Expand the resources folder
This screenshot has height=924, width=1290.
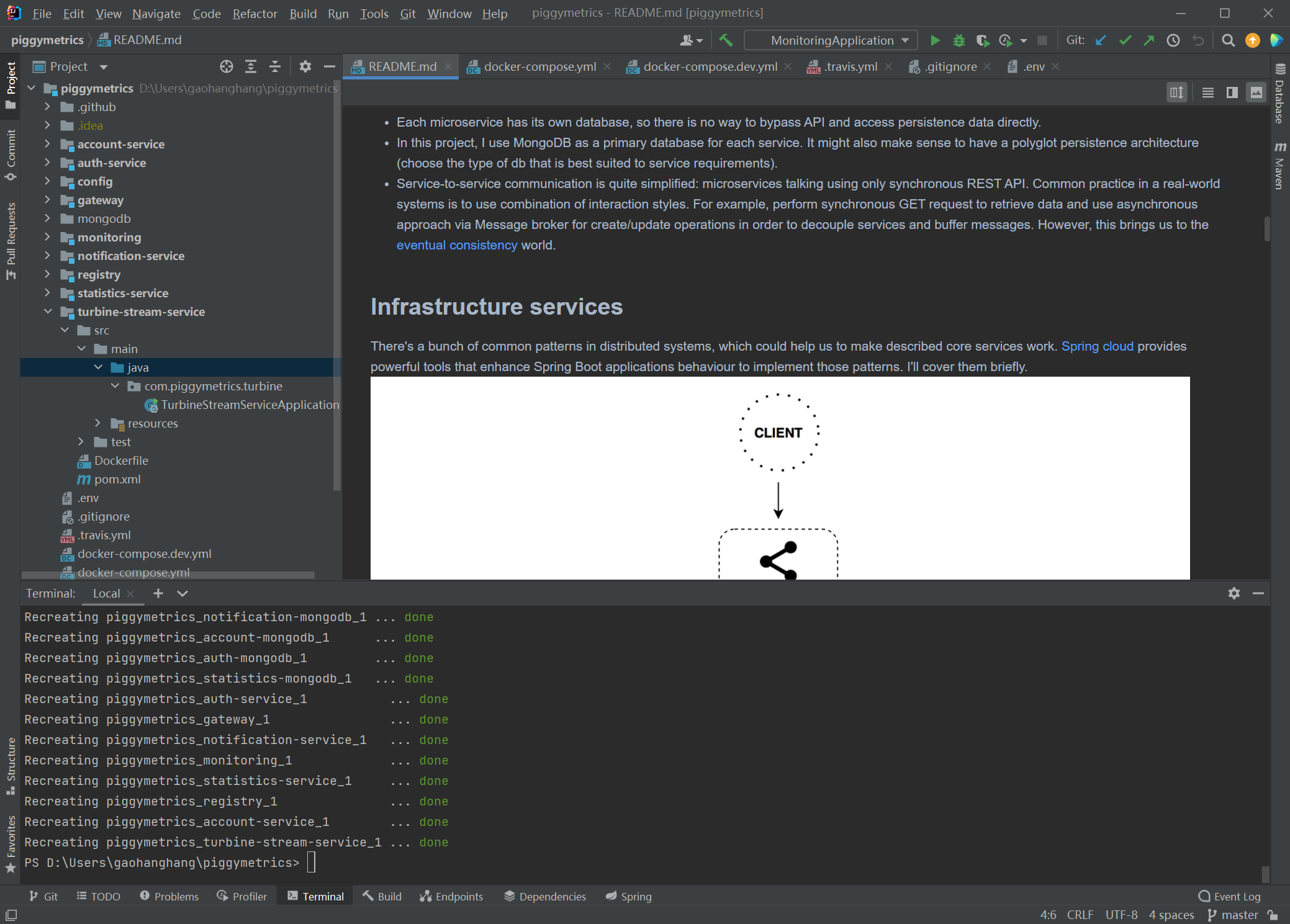[x=97, y=423]
